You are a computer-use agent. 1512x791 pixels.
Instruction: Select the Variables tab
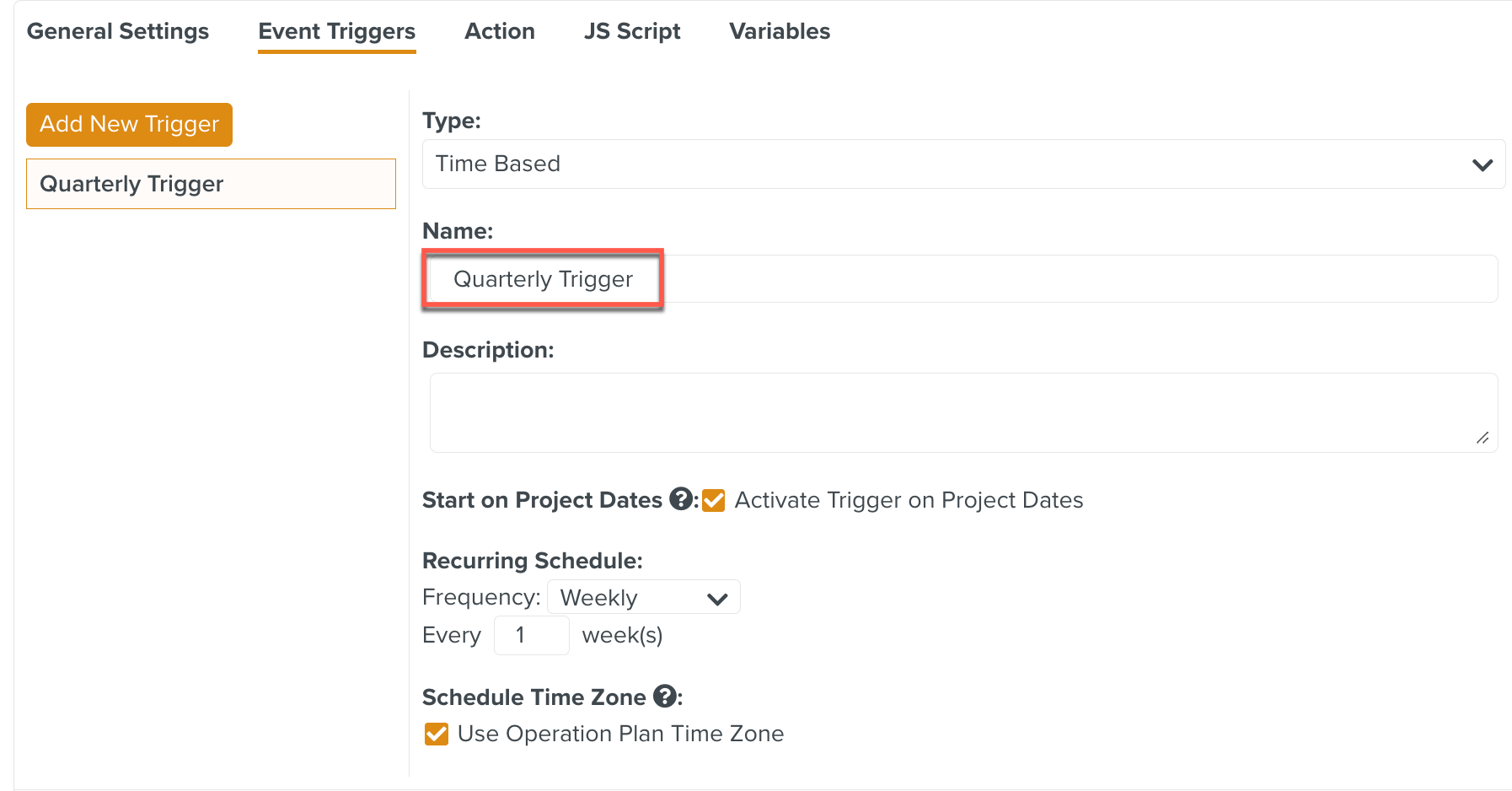(x=780, y=31)
